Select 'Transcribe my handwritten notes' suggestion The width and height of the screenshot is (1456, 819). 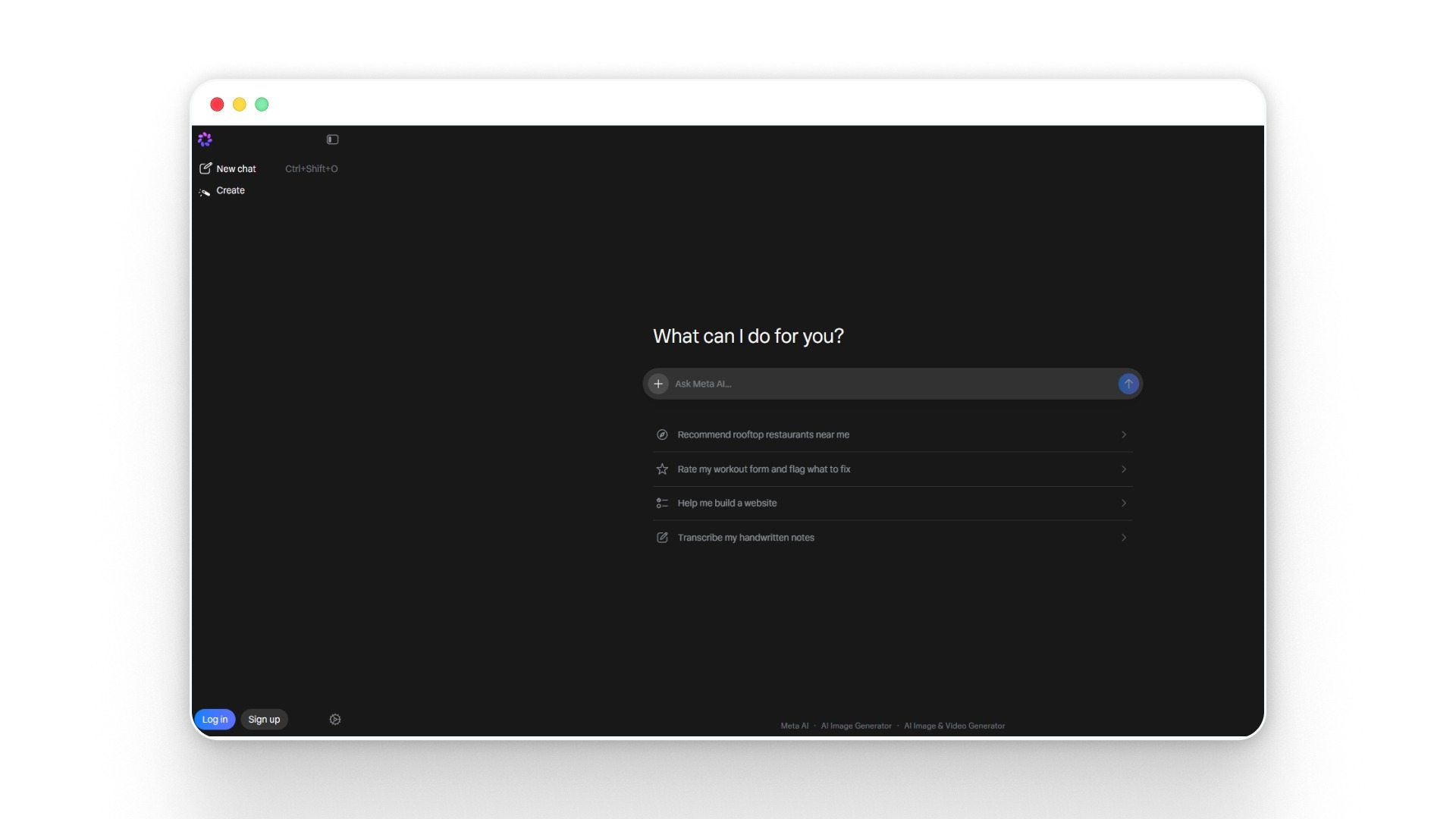893,538
